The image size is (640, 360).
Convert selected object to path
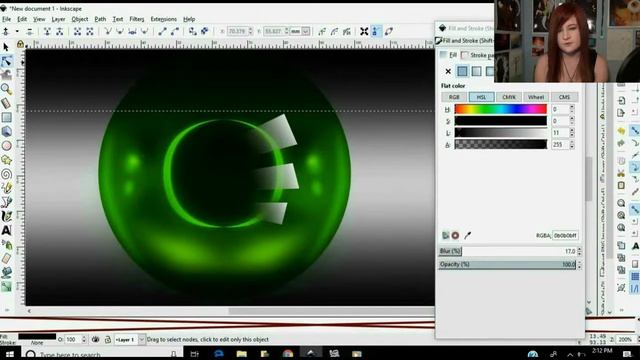pyautogui.click(x=193, y=31)
